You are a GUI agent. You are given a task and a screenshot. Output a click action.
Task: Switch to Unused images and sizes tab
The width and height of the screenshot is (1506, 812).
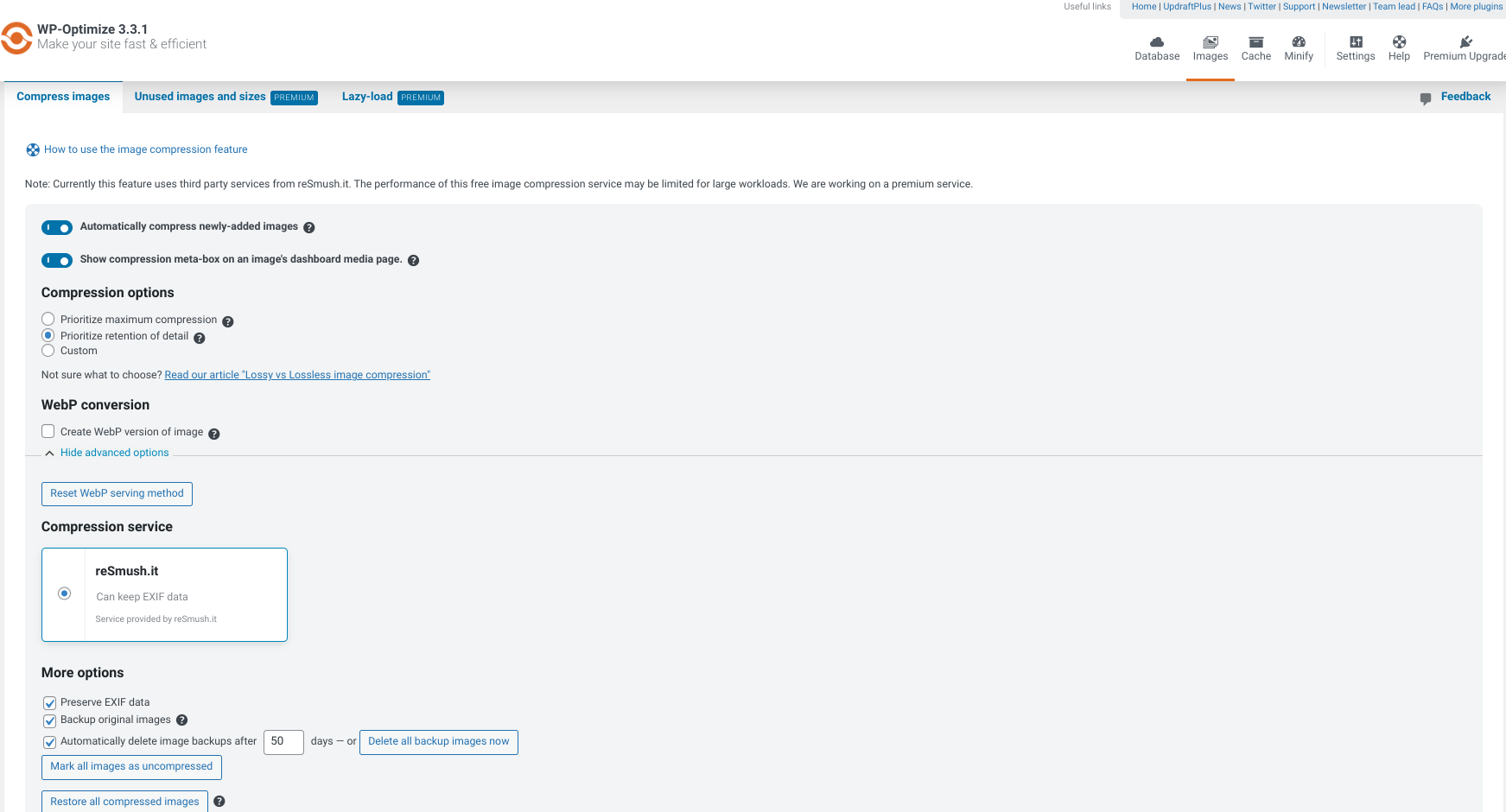200,97
